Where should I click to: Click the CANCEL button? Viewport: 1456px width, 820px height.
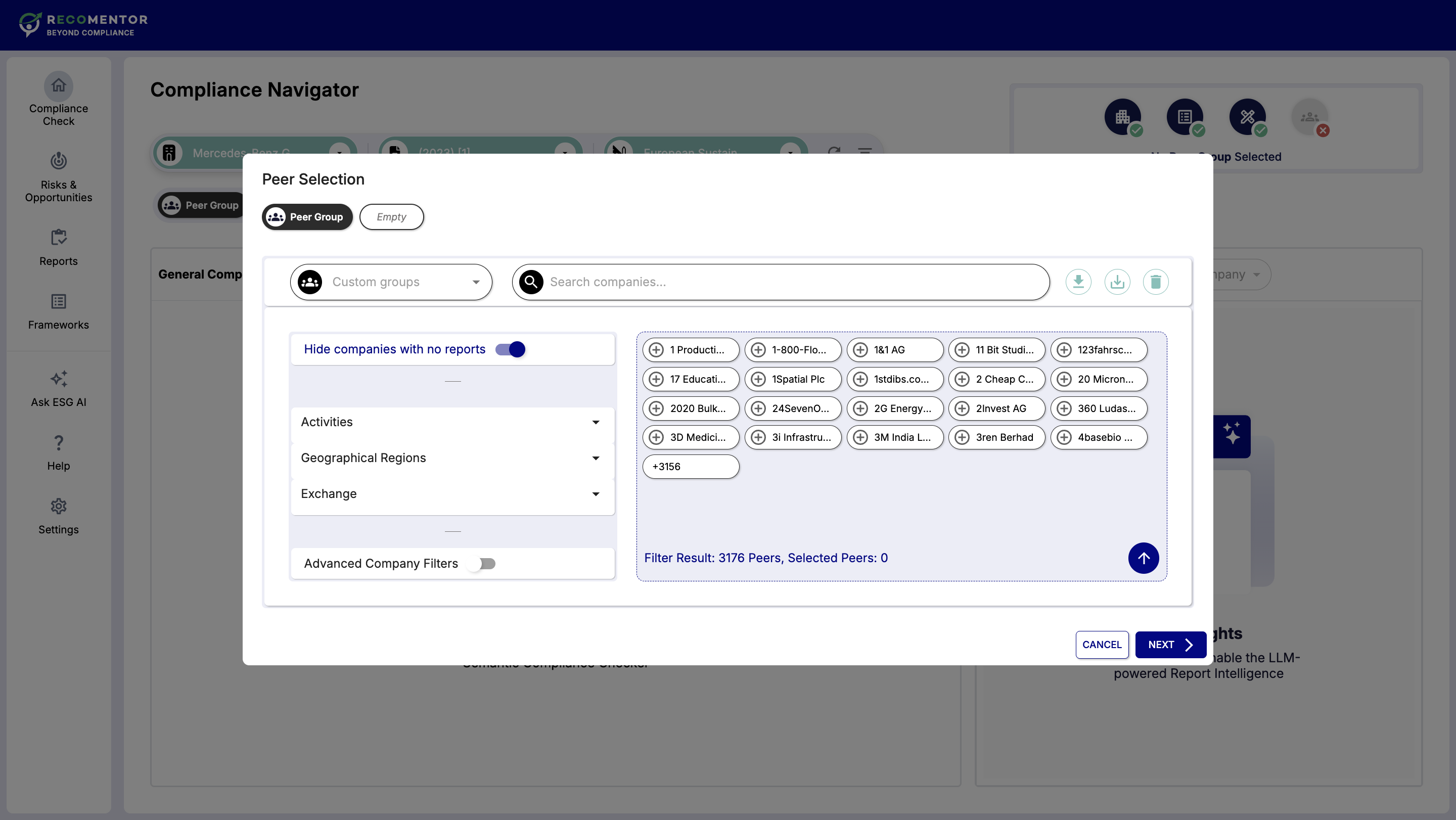[1101, 644]
